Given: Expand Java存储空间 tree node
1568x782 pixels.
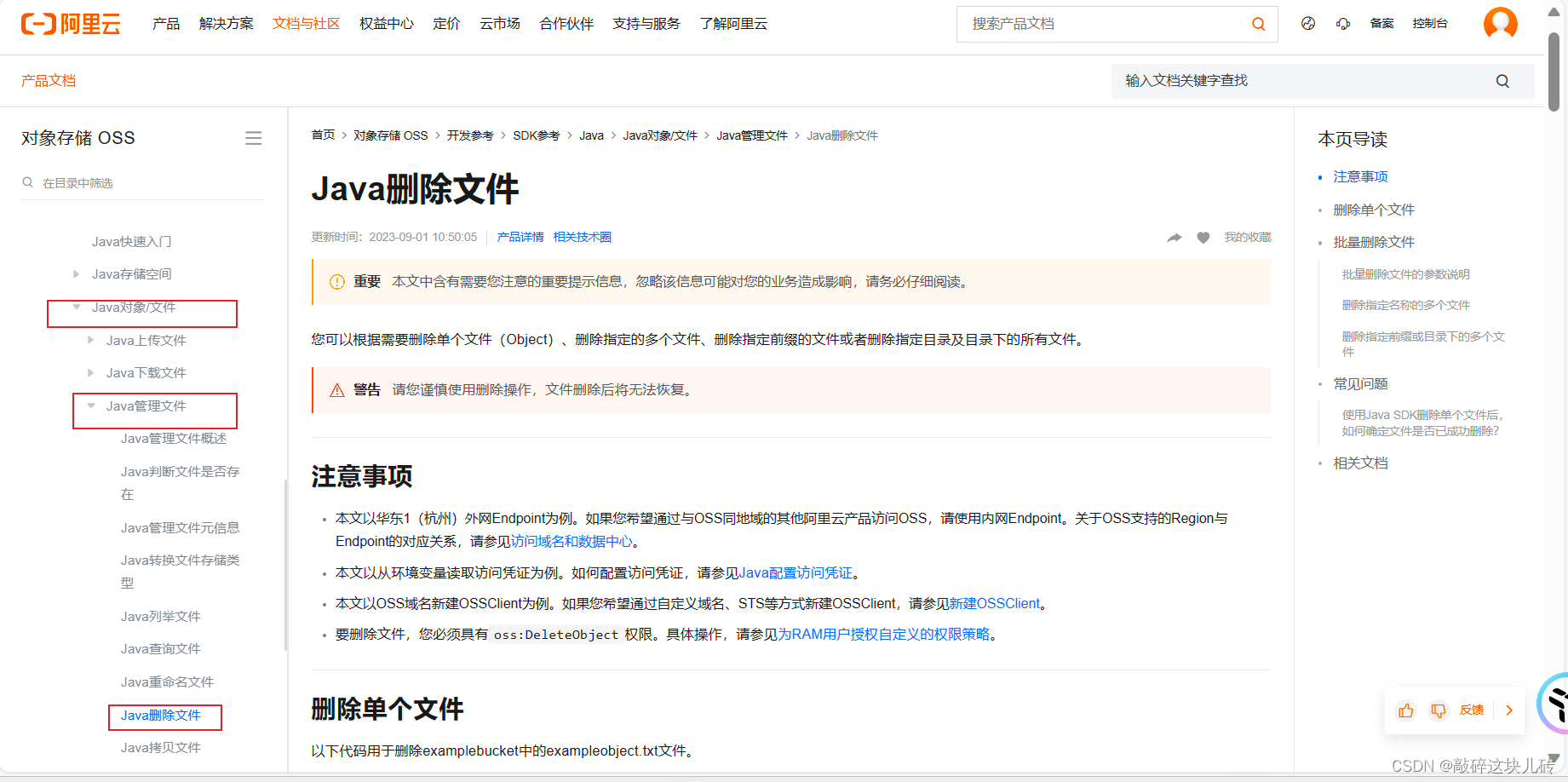Looking at the screenshot, I should pyautogui.click(x=76, y=274).
